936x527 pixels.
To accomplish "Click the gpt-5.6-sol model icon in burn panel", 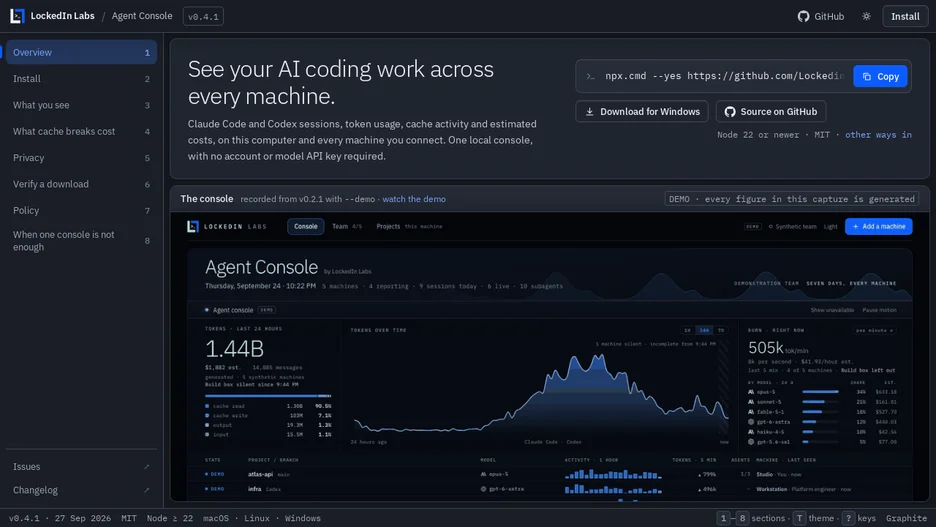I will pos(751,442).
